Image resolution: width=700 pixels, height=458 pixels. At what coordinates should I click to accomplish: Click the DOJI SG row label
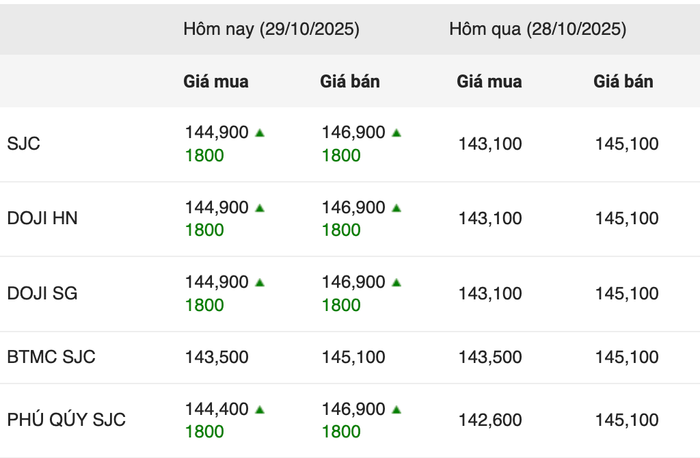click(42, 294)
